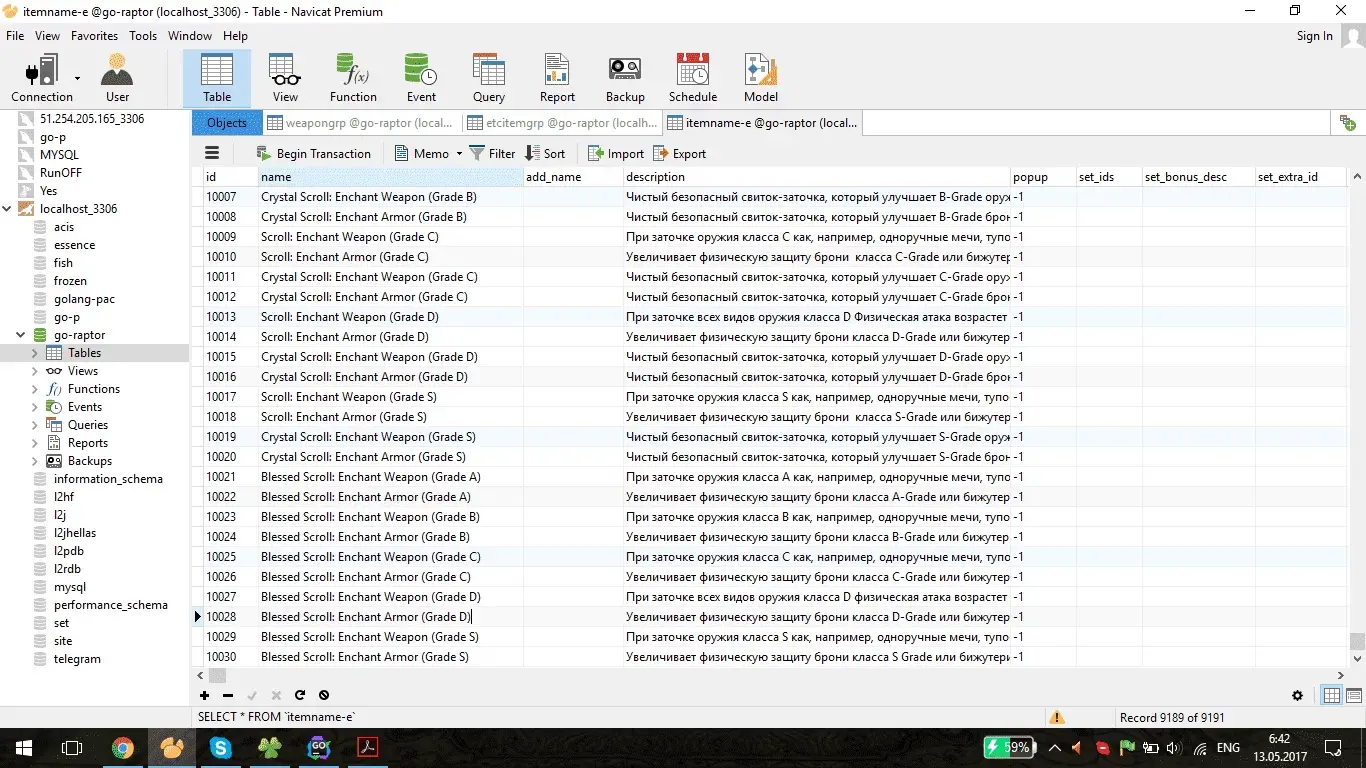Screen dimensions: 1366x768
Task: Click the Filter button
Action: 493,154
